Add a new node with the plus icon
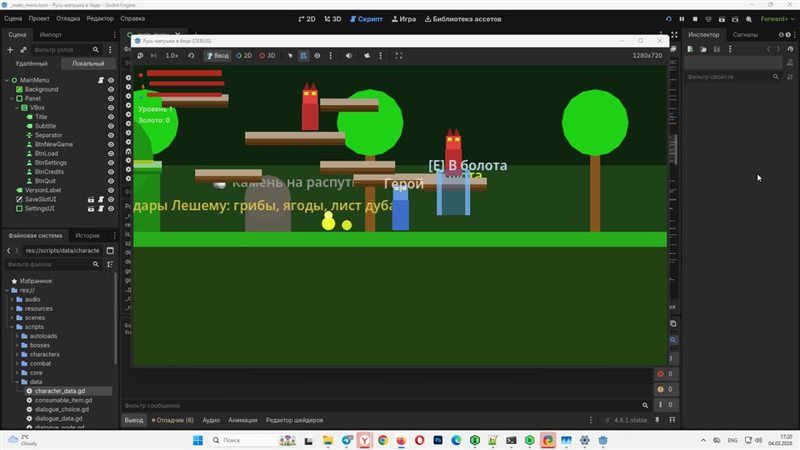This screenshot has width=800, height=450. click(10, 49)
